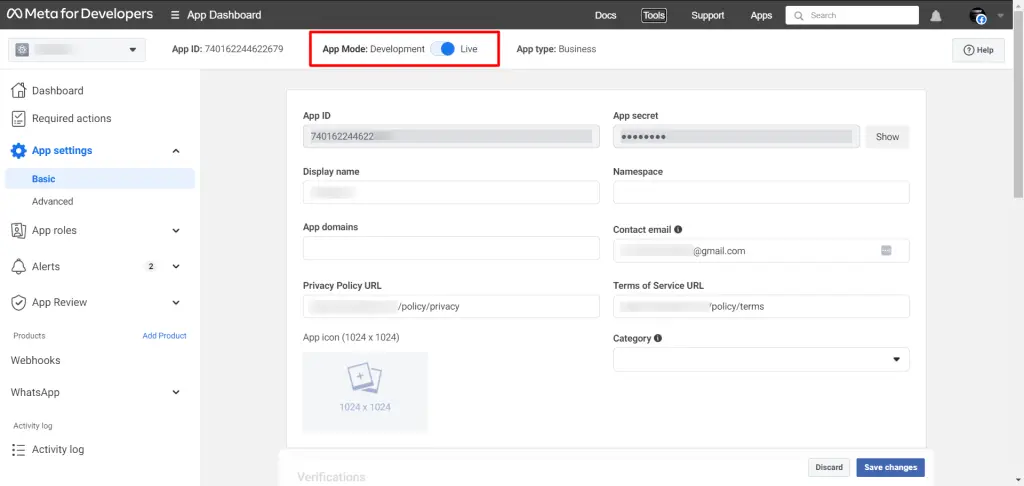The image size is (1024, 486).
Task: Click the Contact email field
Action: pyautogui.click(x=761, y=250)
